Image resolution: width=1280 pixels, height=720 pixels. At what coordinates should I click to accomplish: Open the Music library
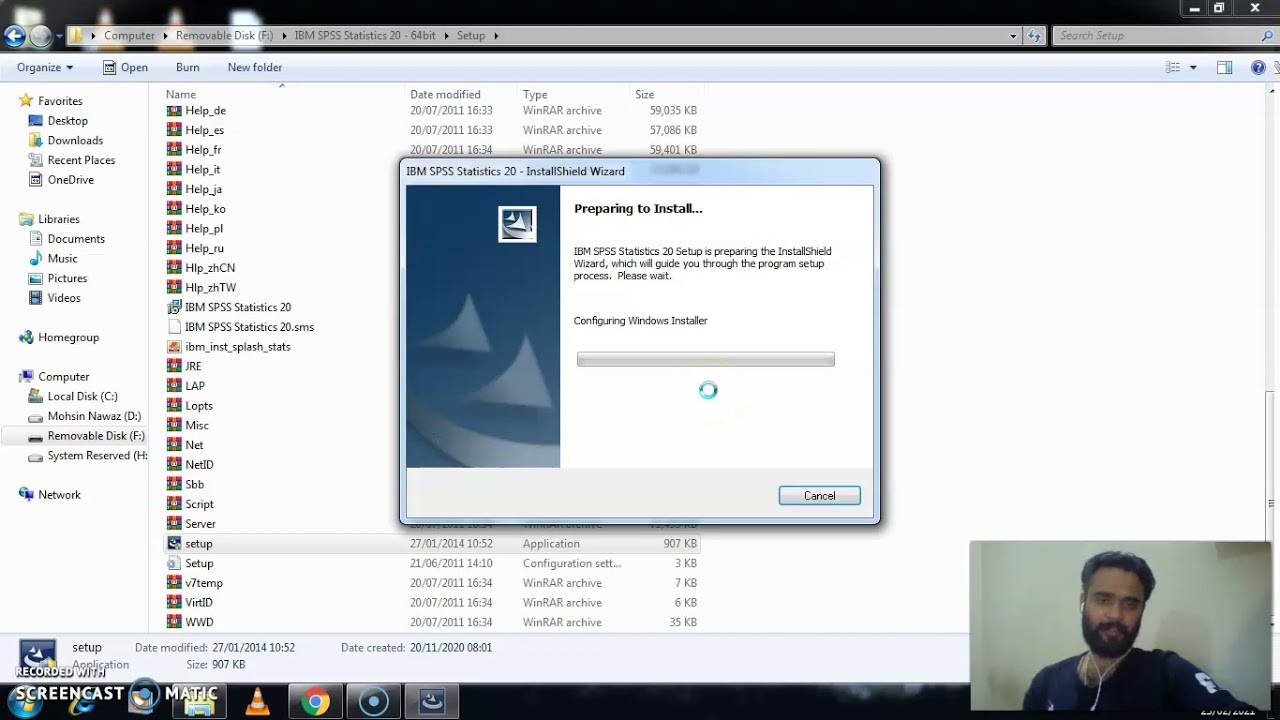62,259
